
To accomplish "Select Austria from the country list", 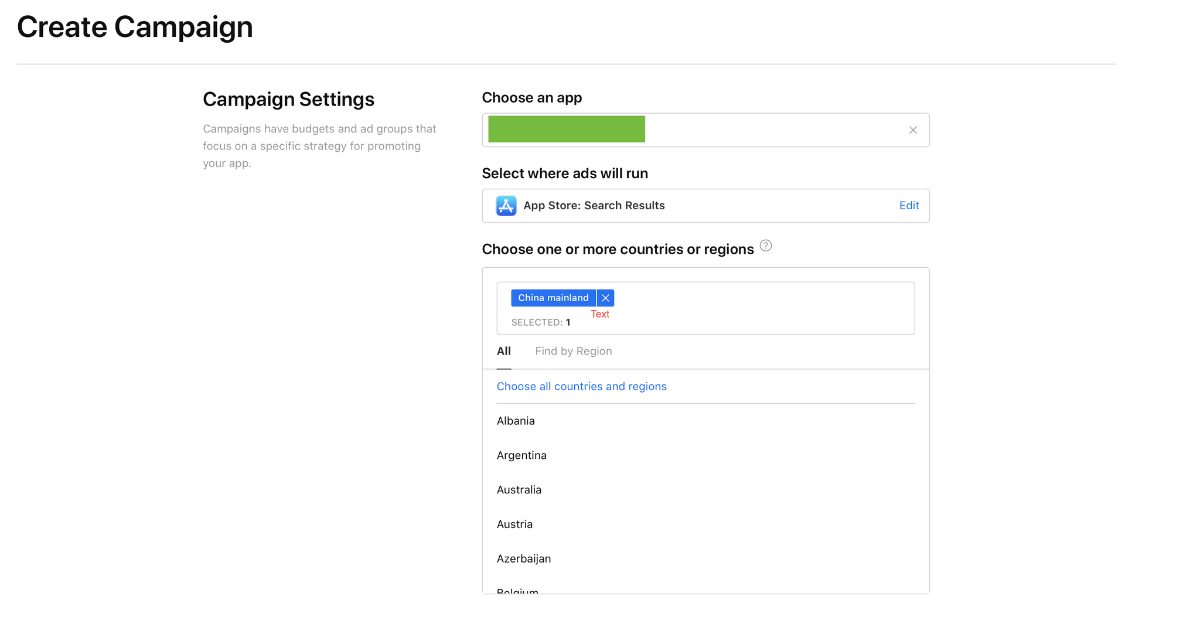I will (x=514, y=523).
